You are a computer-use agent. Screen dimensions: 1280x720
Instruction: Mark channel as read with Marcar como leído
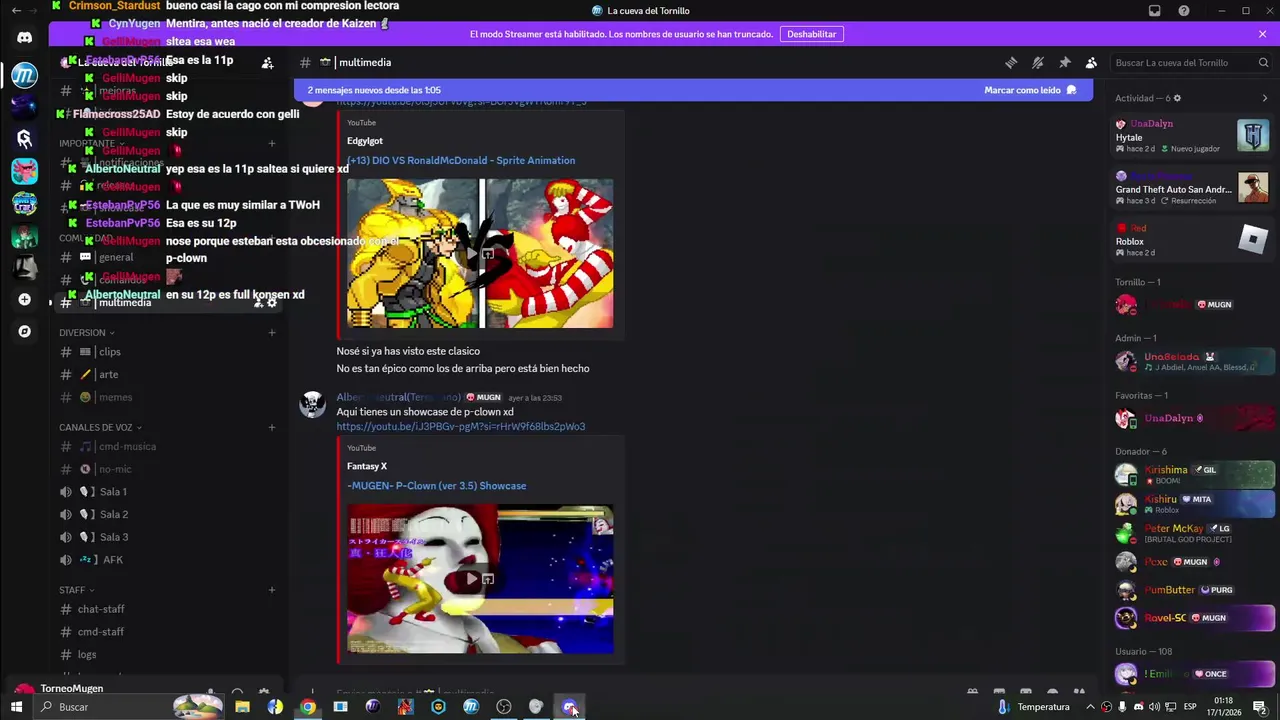(x=1030, y=90)
